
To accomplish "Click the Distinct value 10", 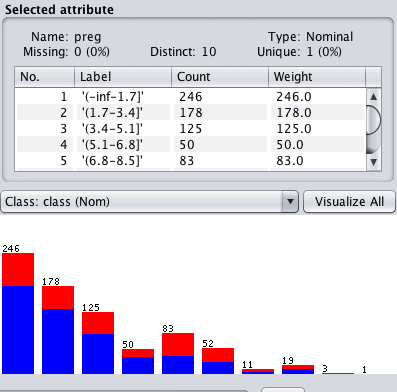I will click(209, 52).
